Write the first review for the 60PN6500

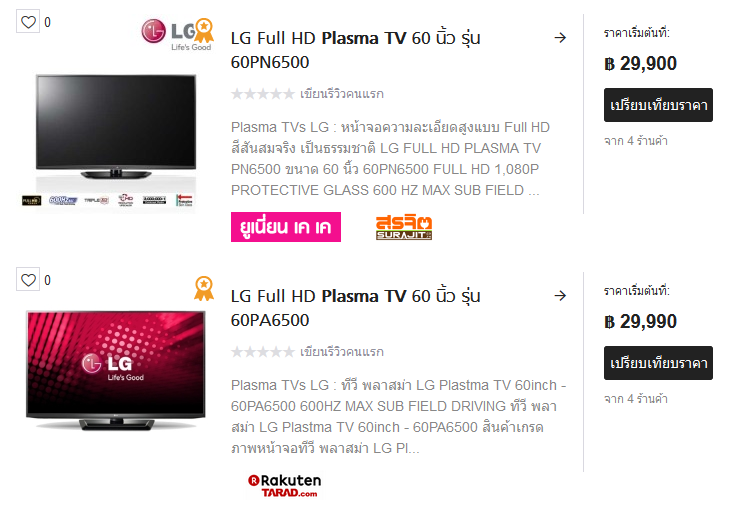pyautogui.click(x=342, y=94)
